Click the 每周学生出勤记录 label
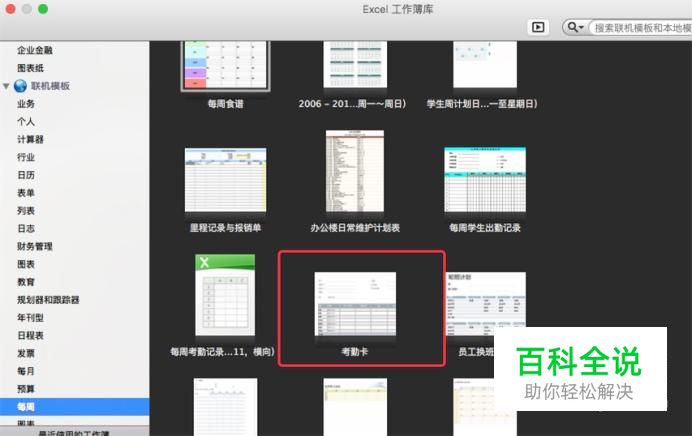The width and height of the screenshot is (692, 436). (485, 228)
